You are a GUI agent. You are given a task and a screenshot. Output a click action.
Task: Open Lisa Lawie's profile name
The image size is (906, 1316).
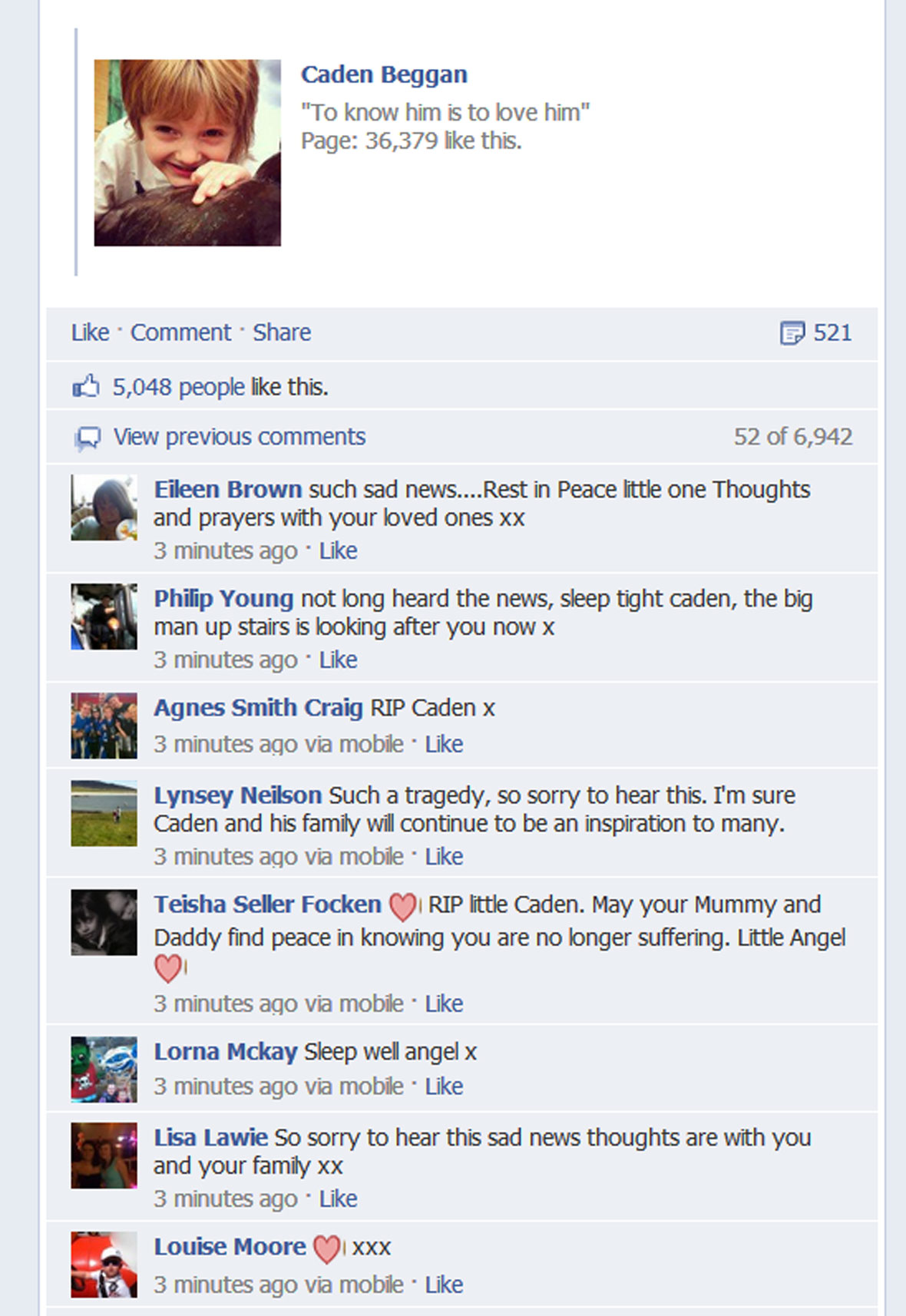[x=210, y=1137]
